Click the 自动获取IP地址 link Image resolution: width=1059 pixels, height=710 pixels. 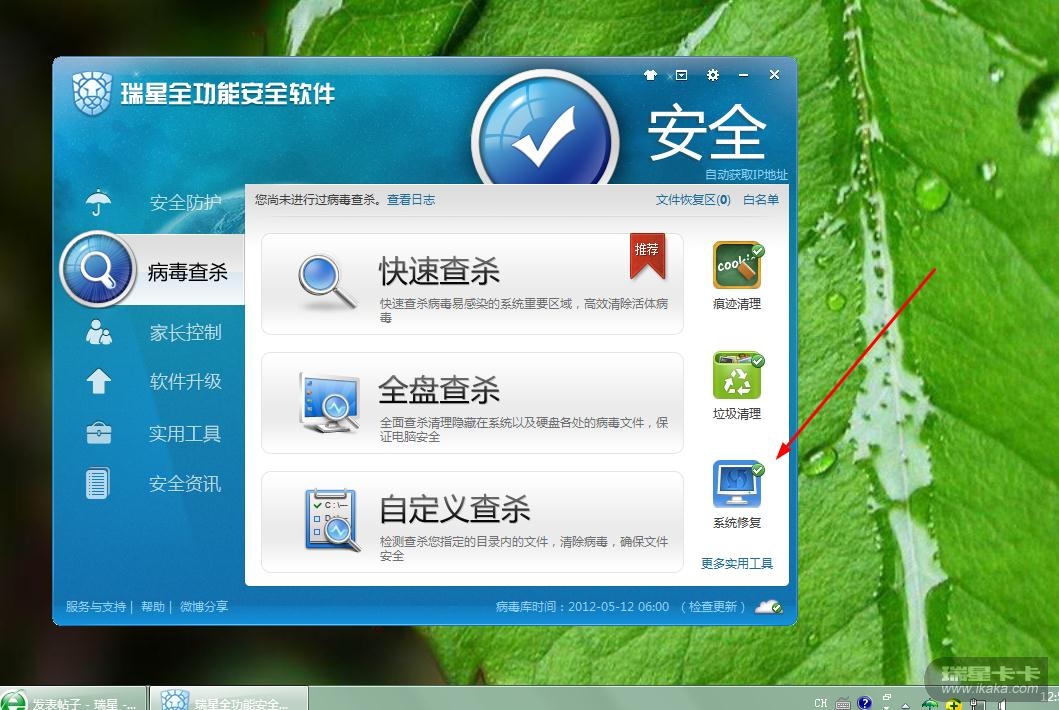point(746,175)
